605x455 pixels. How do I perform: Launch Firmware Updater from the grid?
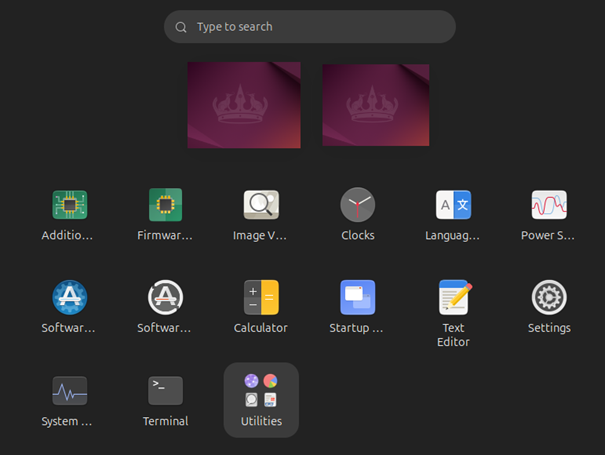coord(165,206)
